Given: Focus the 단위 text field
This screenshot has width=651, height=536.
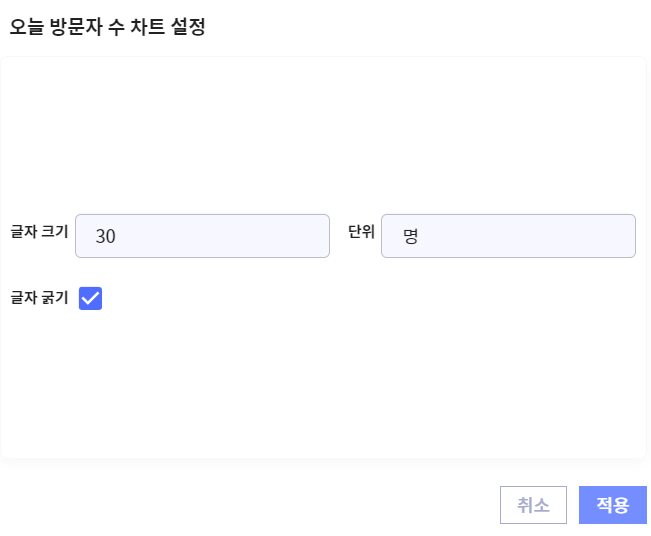Looking at the screenshot, I should 508,236.
